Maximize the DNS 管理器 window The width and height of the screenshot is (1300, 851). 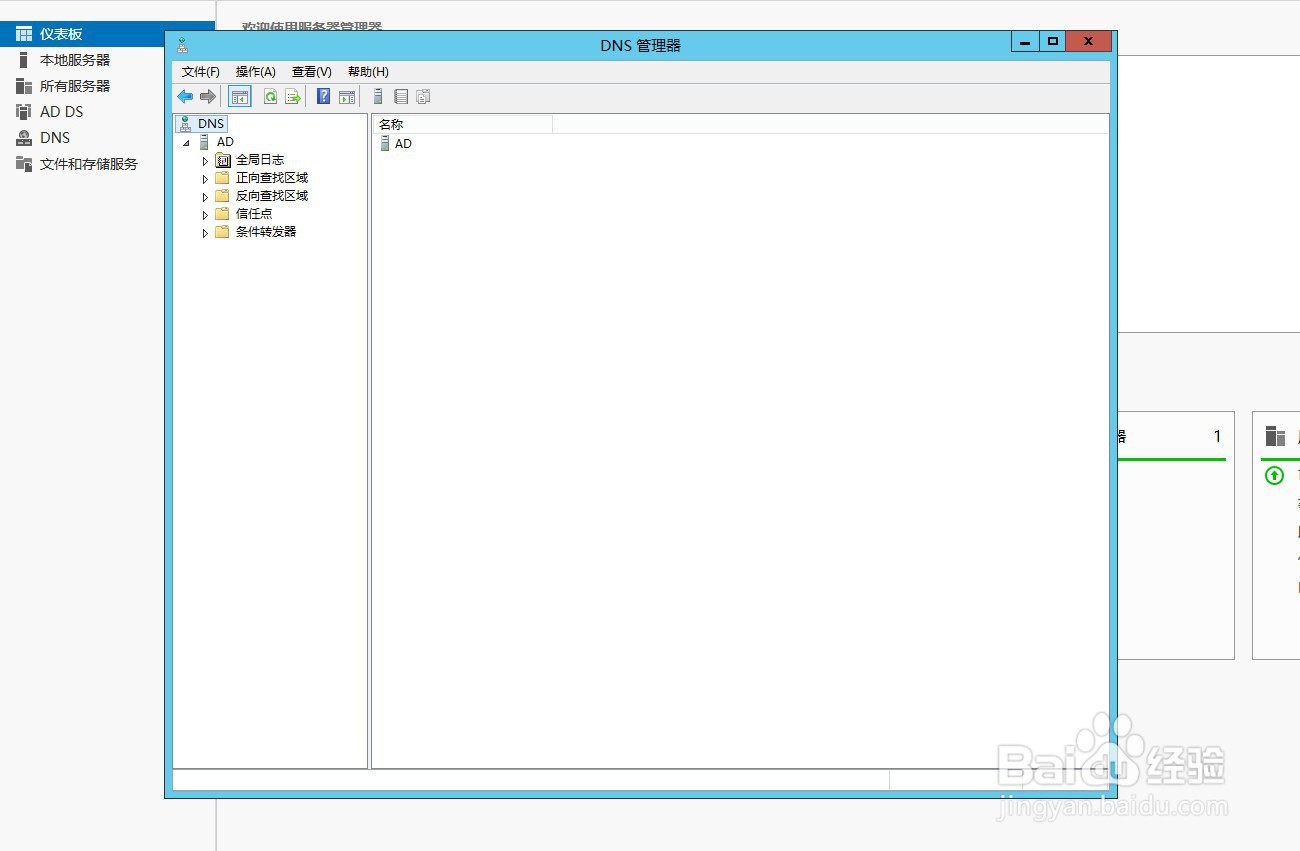coord(1052,42)
